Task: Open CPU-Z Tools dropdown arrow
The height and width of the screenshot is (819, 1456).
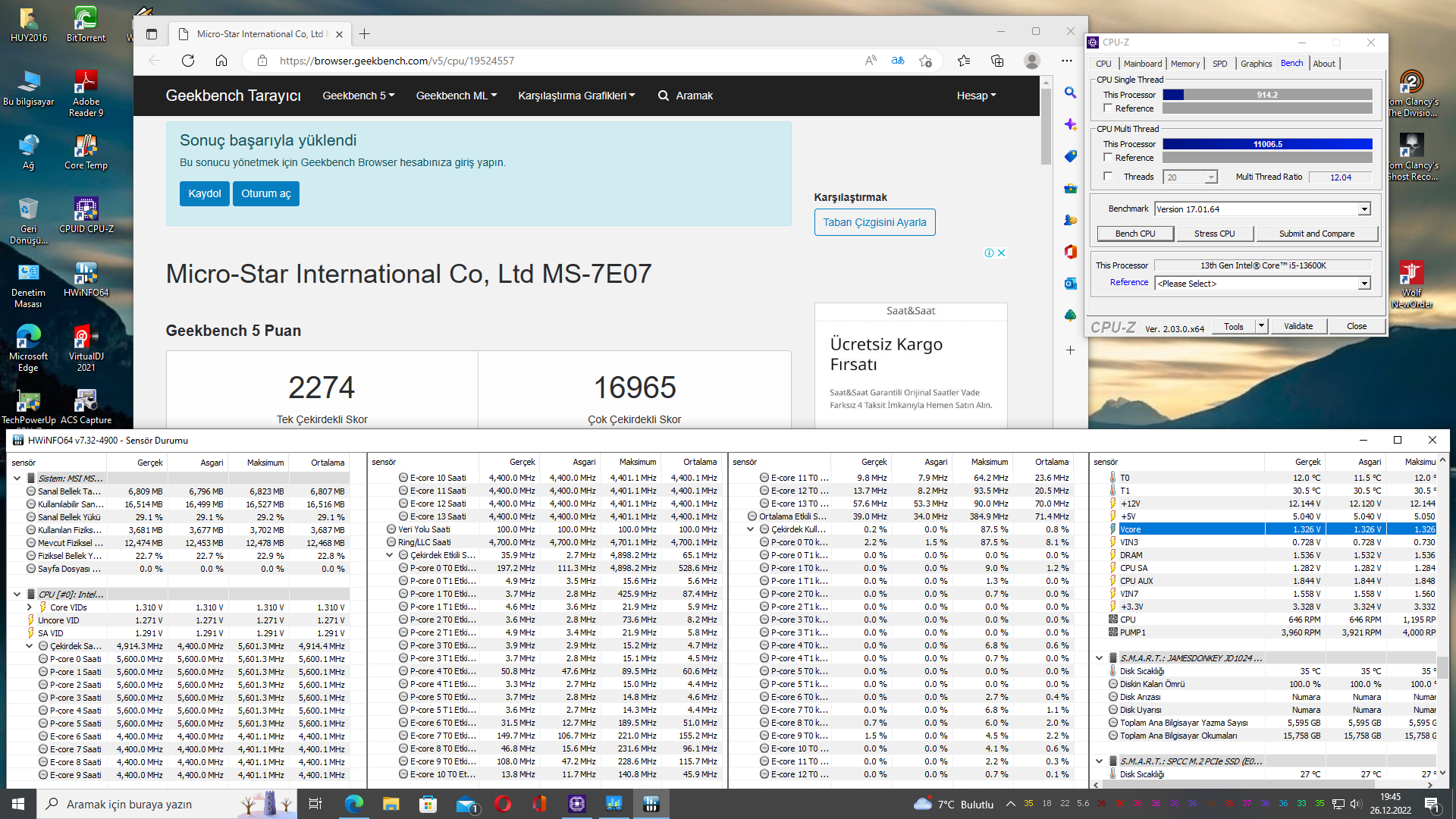Action: (x=1261, y=326)
